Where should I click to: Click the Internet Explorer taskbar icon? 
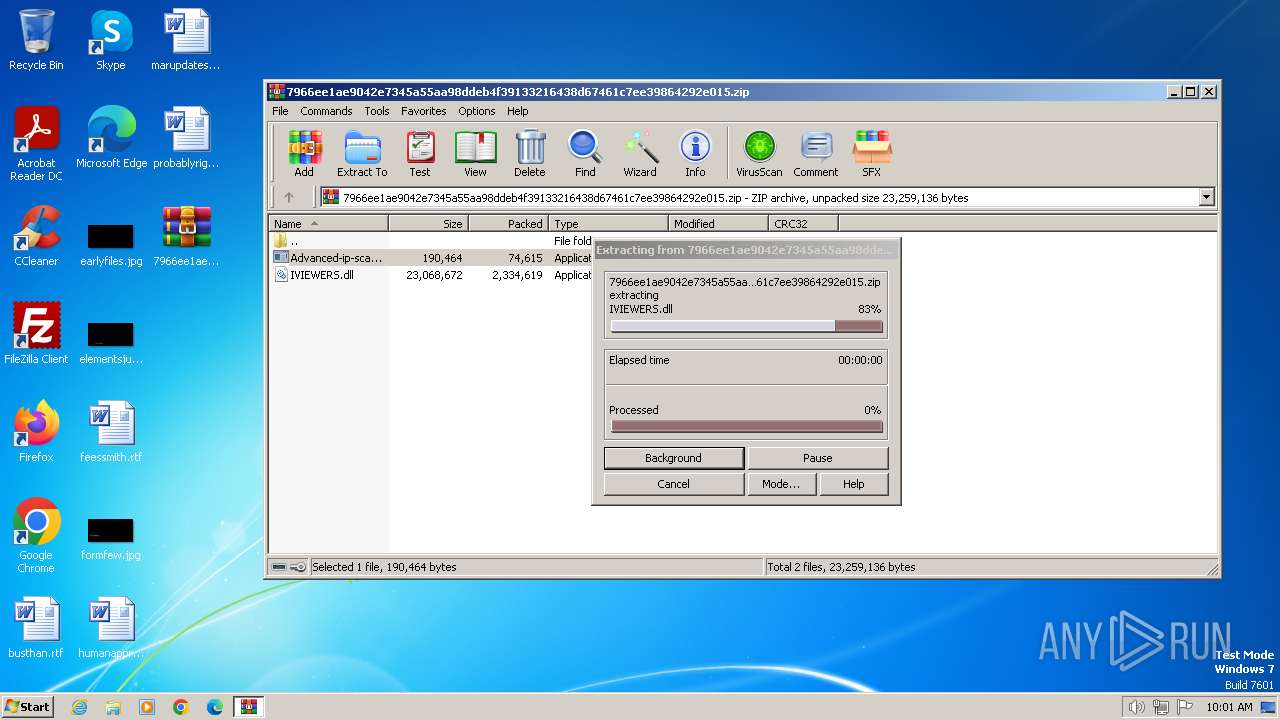click(x=79, y=707)
